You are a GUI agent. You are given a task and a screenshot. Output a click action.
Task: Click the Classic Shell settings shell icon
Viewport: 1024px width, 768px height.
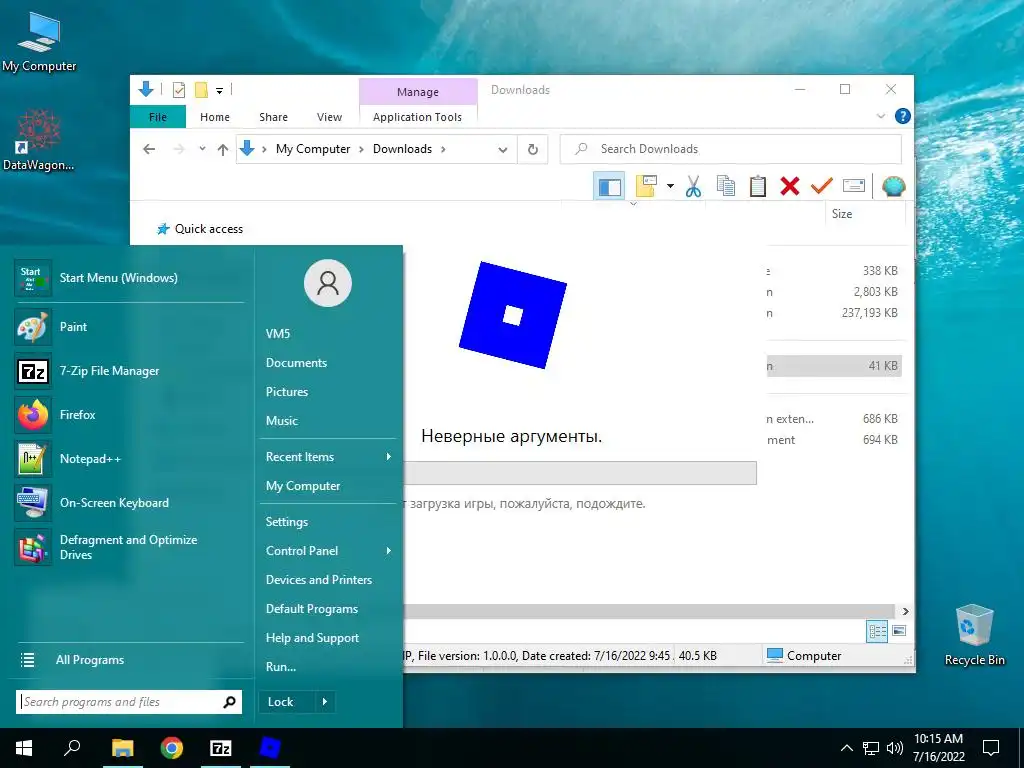pos(893,187)
